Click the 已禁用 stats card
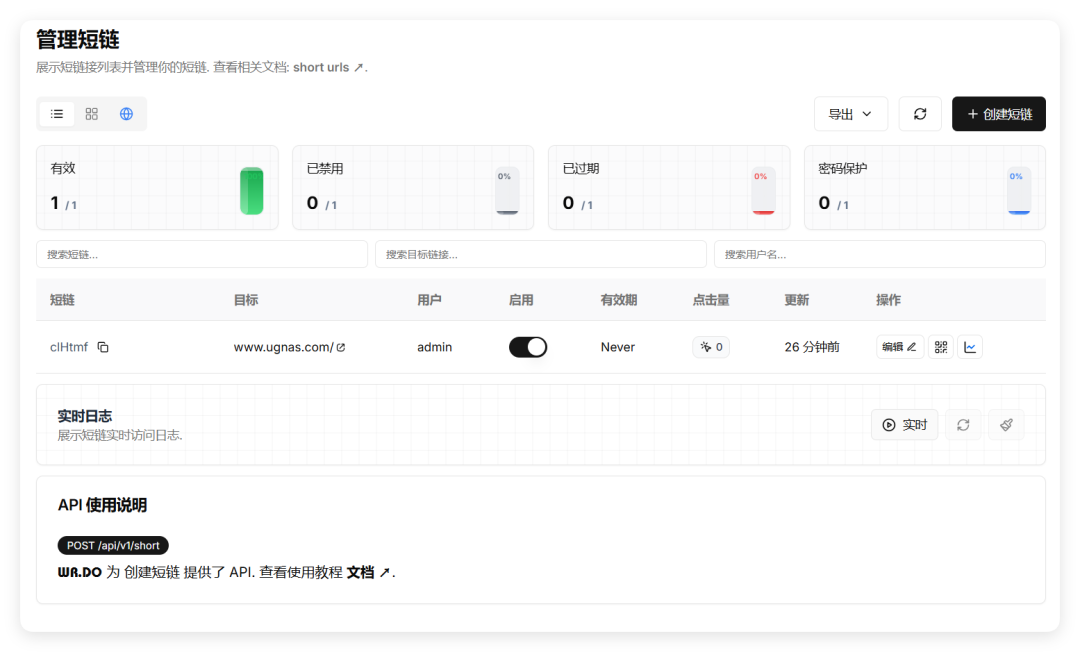The height and width of the screenshot is (652, 1080). (413, 187)
